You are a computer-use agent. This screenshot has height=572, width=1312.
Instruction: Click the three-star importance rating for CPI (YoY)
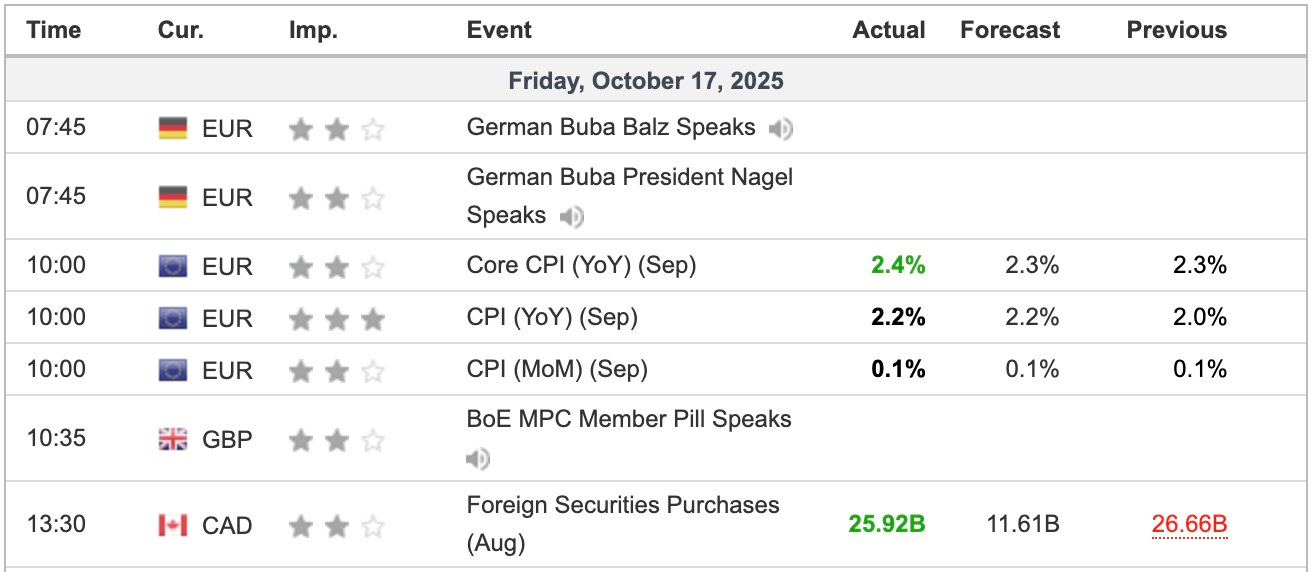click(x=336, y=318)
